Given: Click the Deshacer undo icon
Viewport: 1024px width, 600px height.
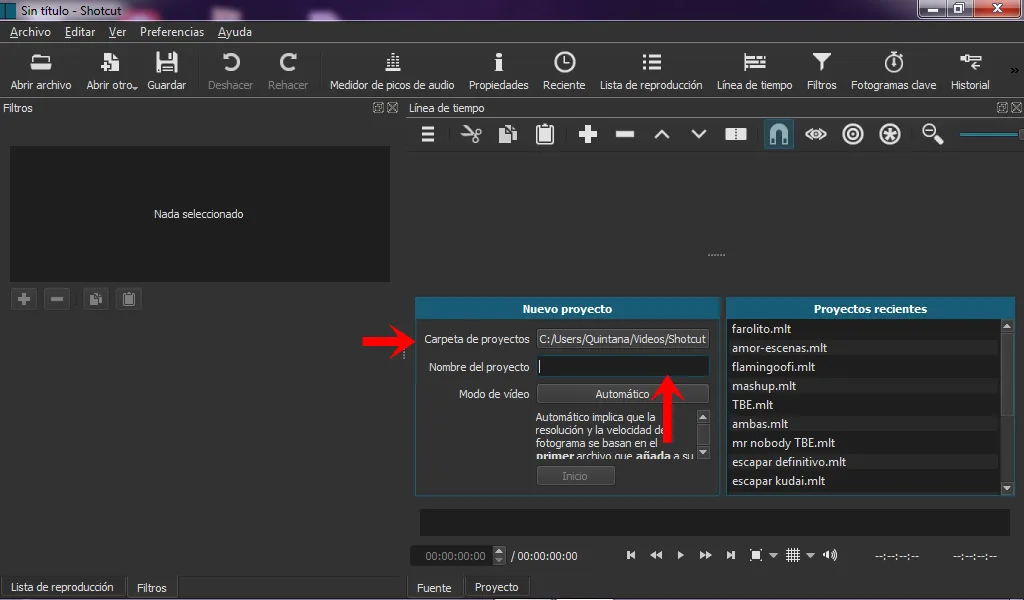Looking at the screenshot, I should coord(231,71).
